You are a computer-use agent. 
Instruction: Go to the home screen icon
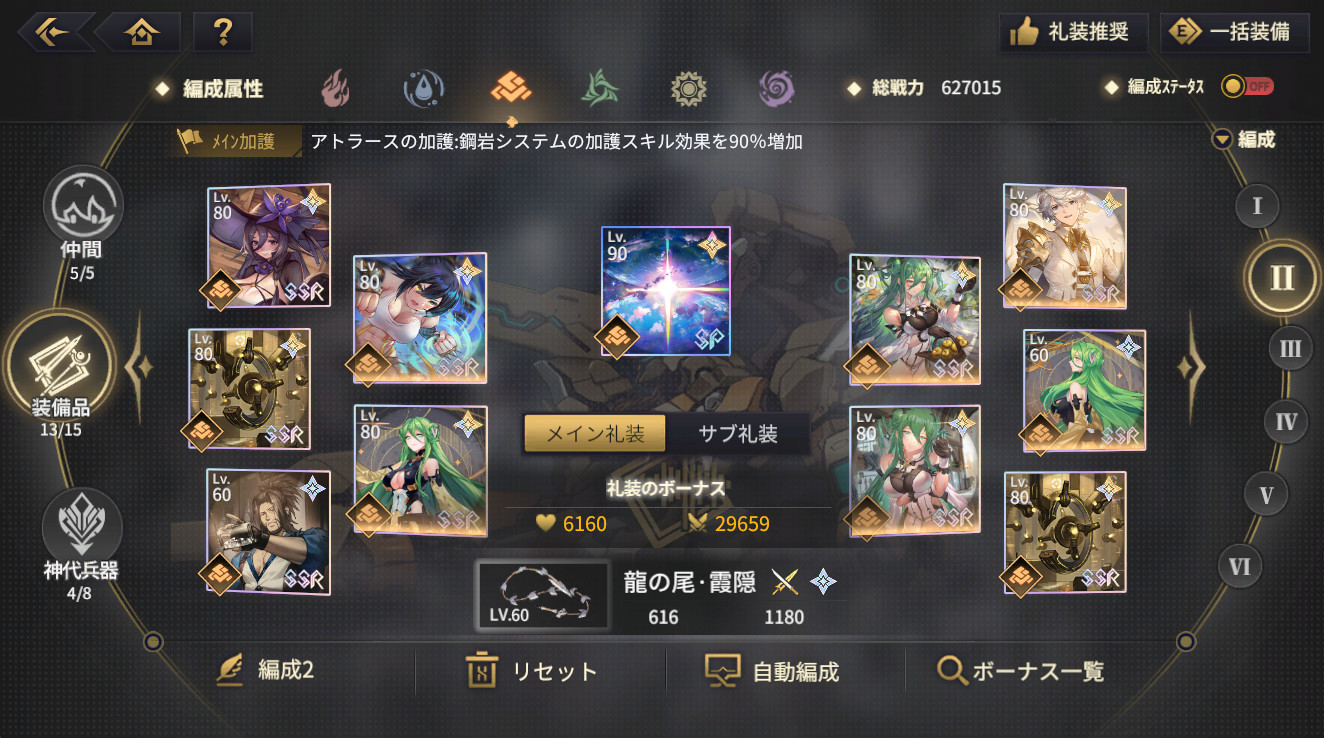point(141,32)
